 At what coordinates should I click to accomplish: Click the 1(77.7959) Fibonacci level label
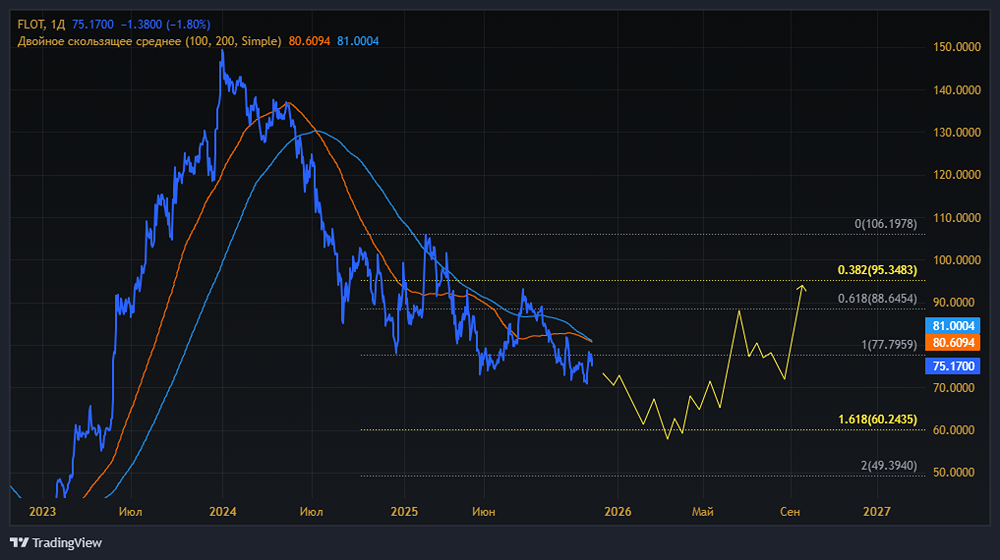pos(889,344)
